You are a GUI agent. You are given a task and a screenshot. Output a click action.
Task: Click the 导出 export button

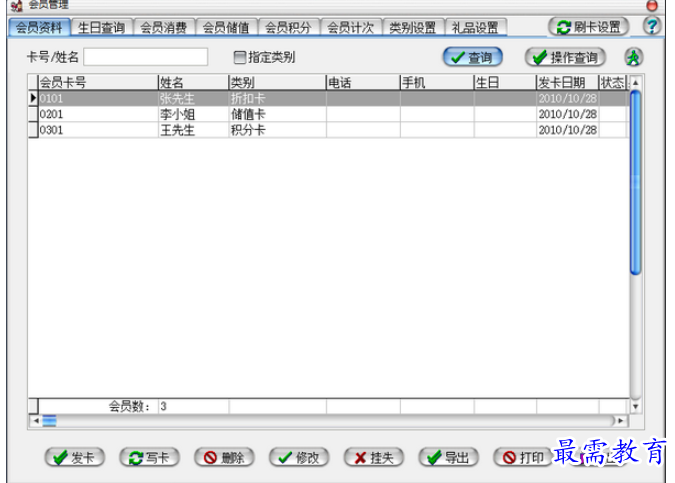[447, 457]
